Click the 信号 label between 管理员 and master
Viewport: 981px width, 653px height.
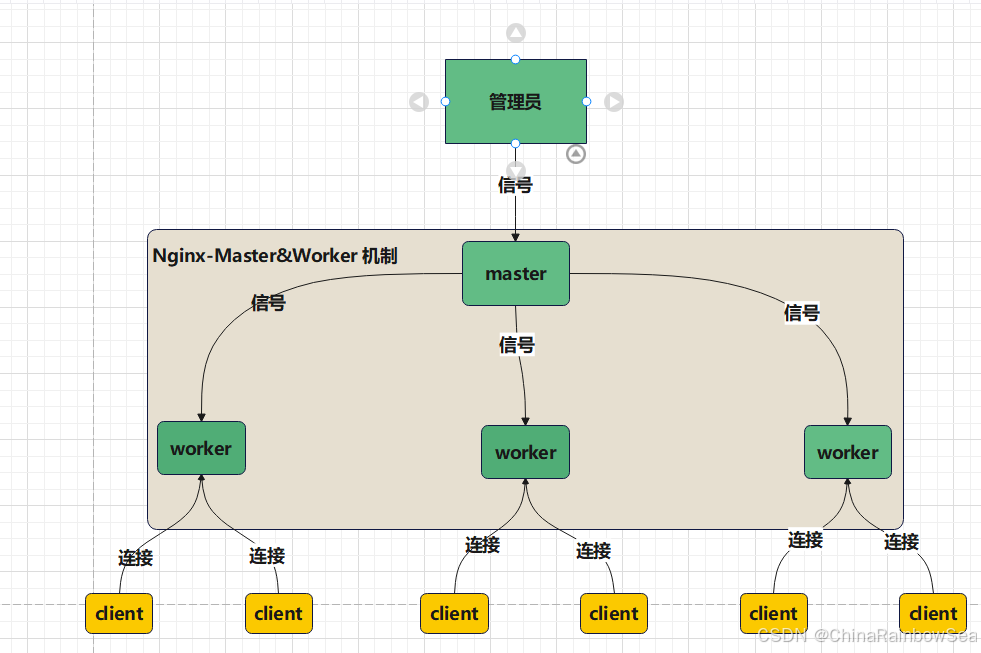point(515,185)
